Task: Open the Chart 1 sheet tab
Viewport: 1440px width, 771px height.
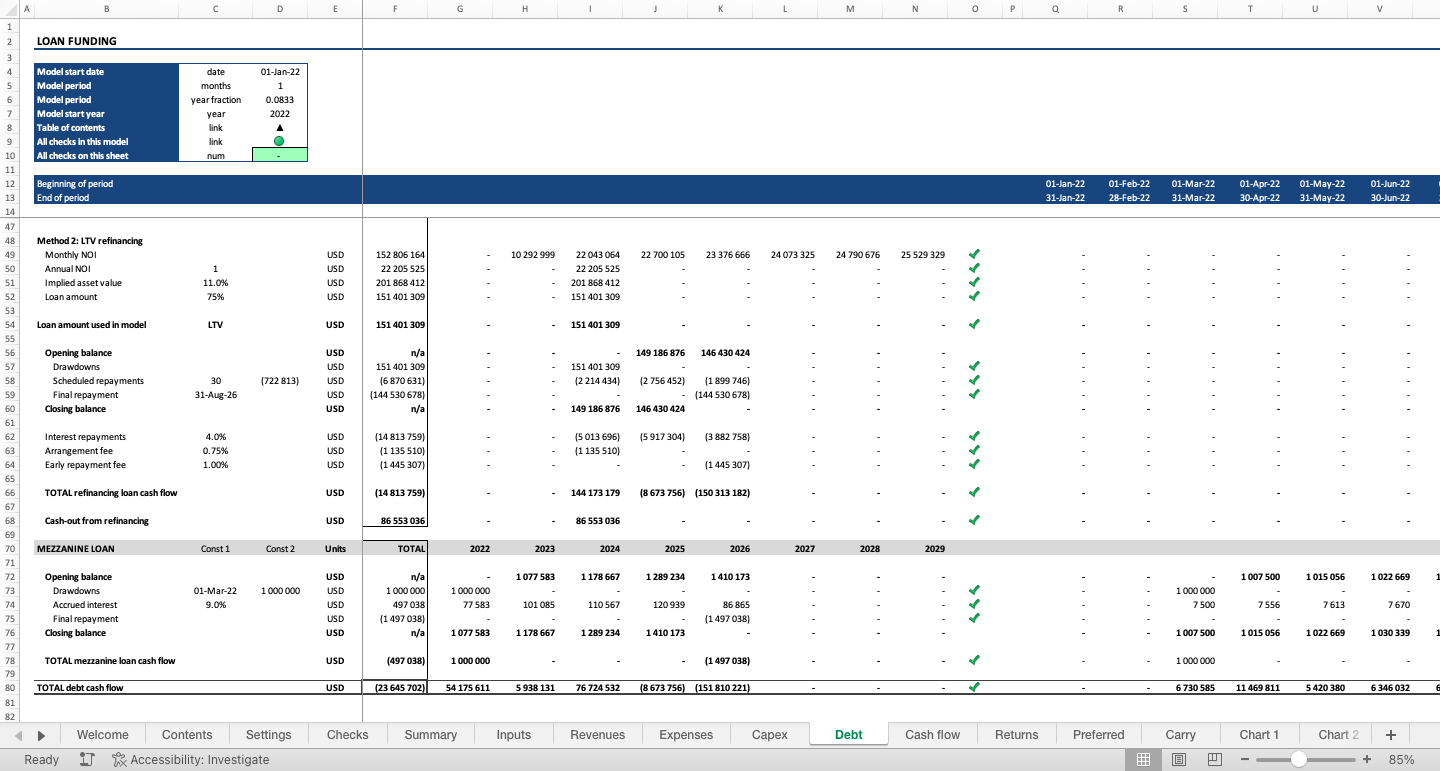Action: (x=1259, y=734)
